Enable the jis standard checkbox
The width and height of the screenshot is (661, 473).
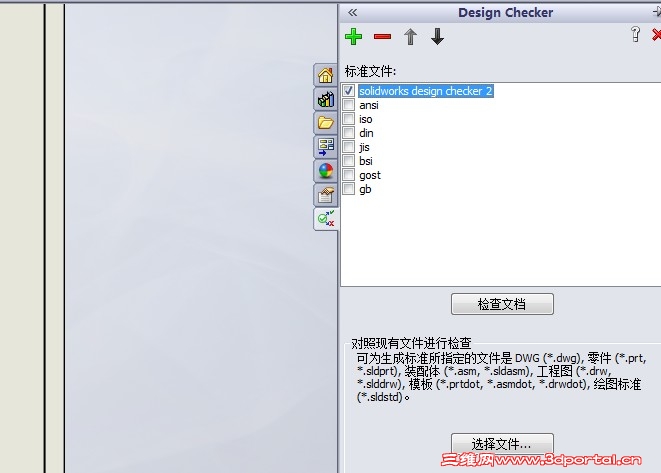[349, 147]
